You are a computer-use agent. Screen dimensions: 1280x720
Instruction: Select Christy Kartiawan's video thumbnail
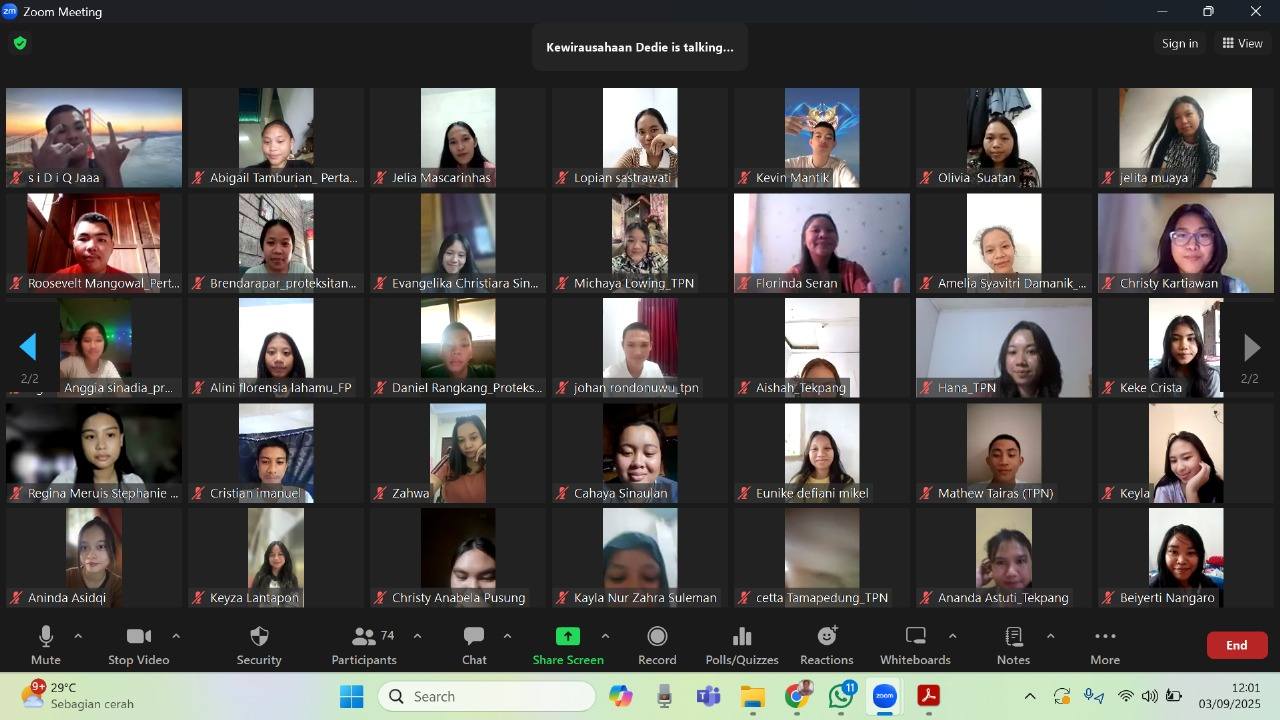1185,242
